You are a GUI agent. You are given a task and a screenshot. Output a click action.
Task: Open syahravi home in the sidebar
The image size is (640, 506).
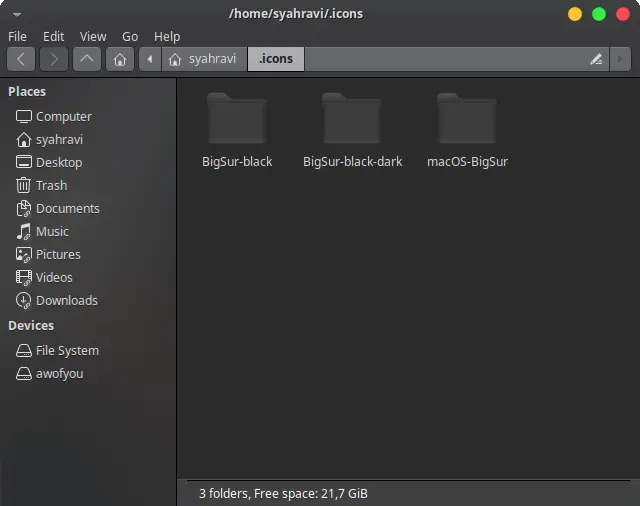(49, 140)
